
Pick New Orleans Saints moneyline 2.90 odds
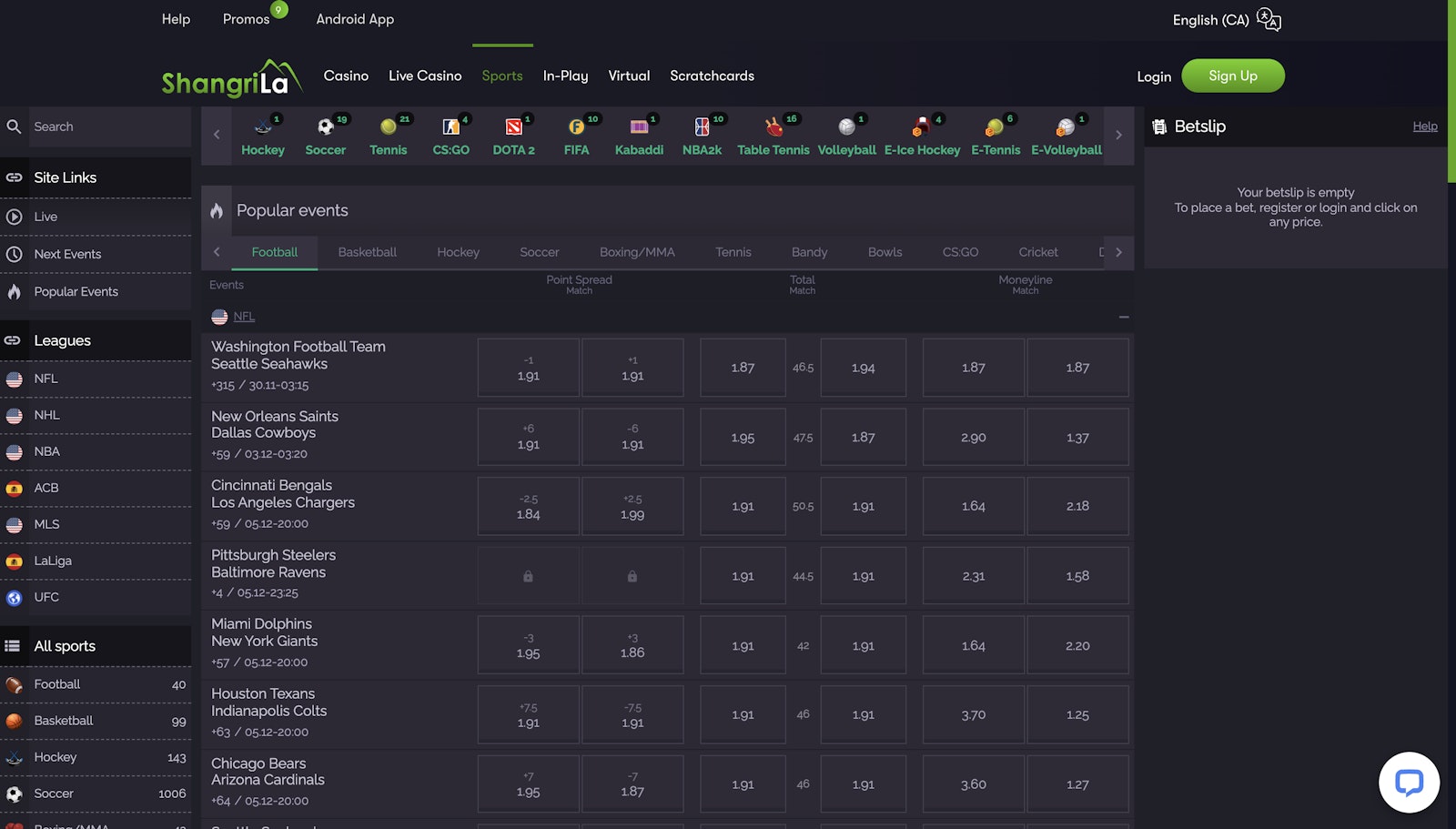pyautogui.click(x=973, y=438)
